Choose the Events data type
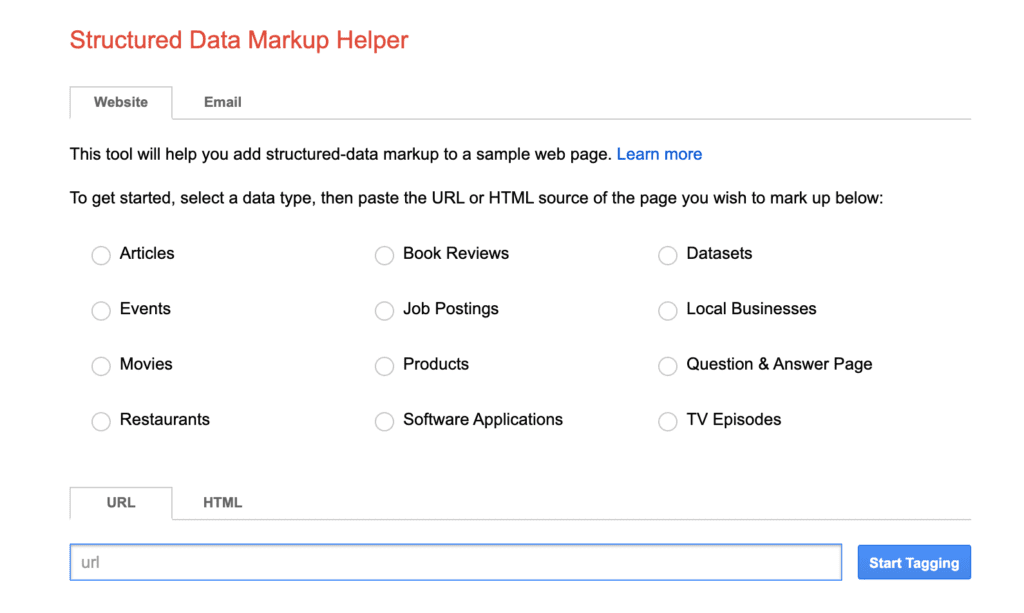1024x613 pixels. click(x=101, y=311)
